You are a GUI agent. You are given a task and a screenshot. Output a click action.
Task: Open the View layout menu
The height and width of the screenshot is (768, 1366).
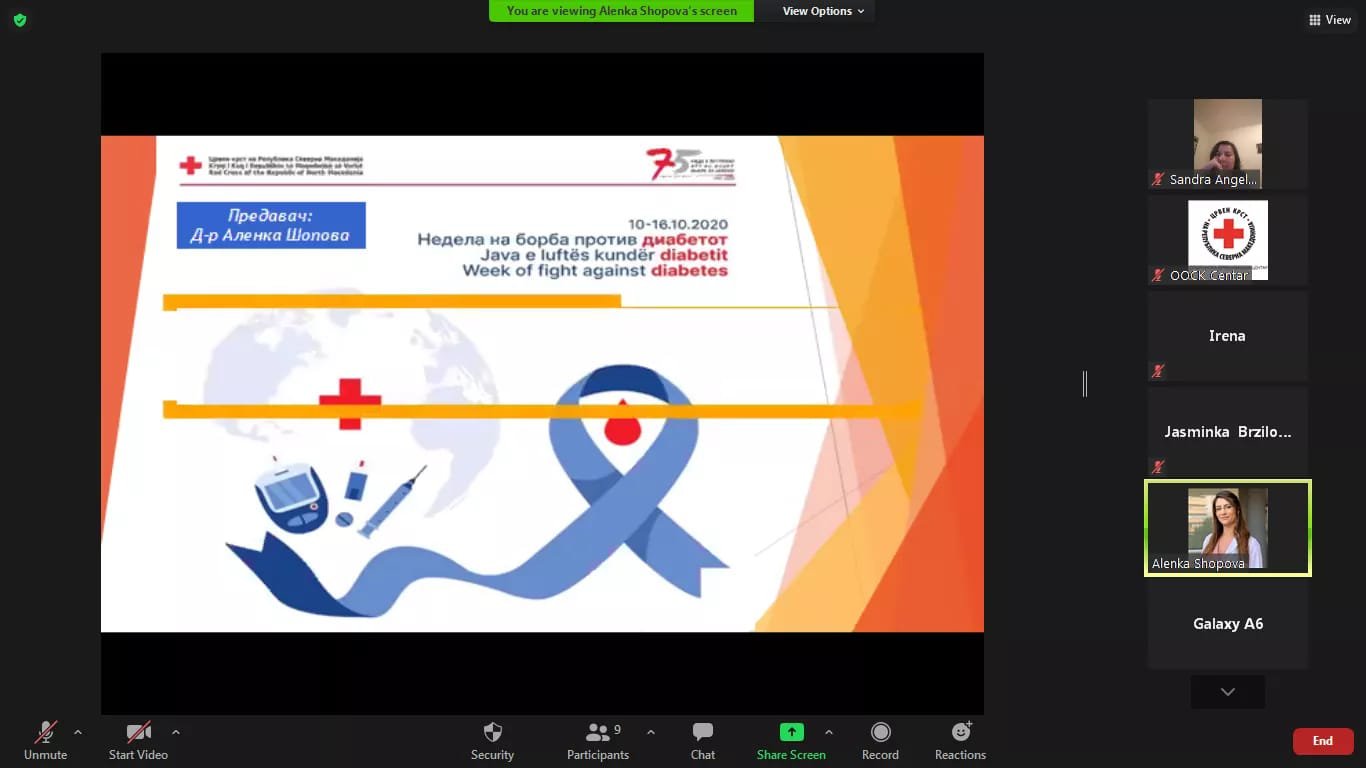point(1329,20)
